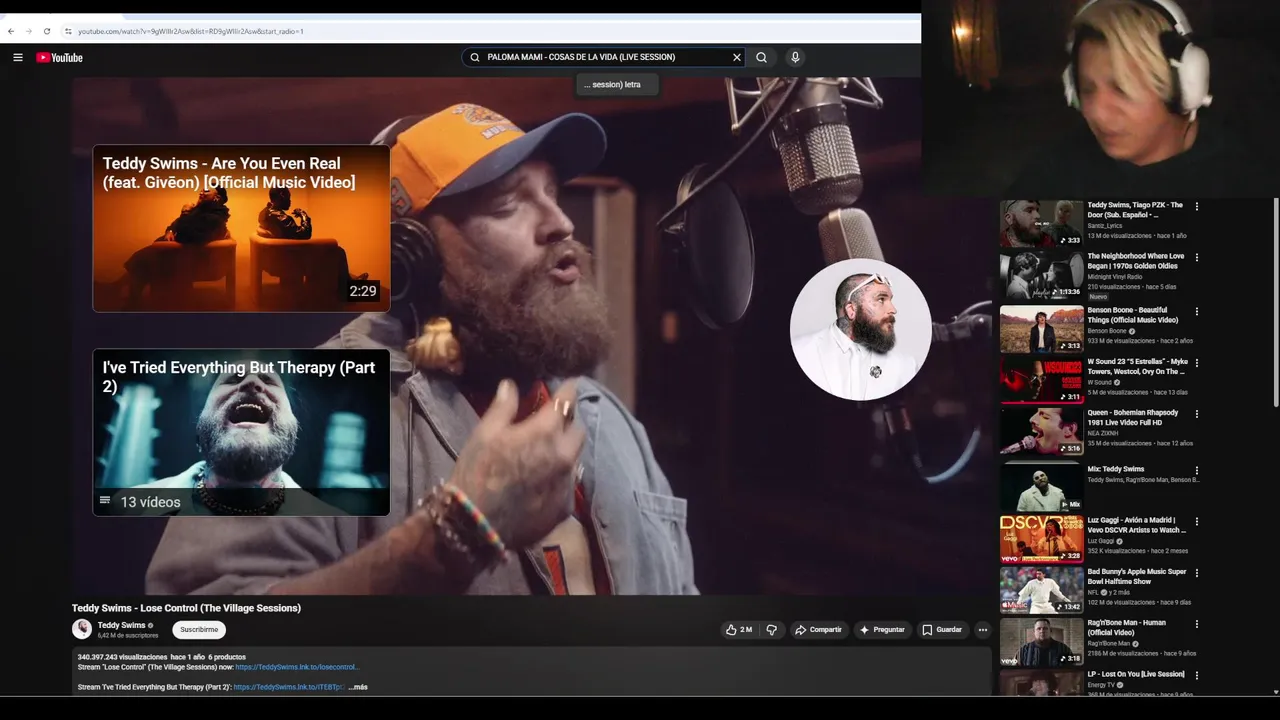
Task: Click the Sanziz_Lyrics channel name
Action: pos(1106,226)
